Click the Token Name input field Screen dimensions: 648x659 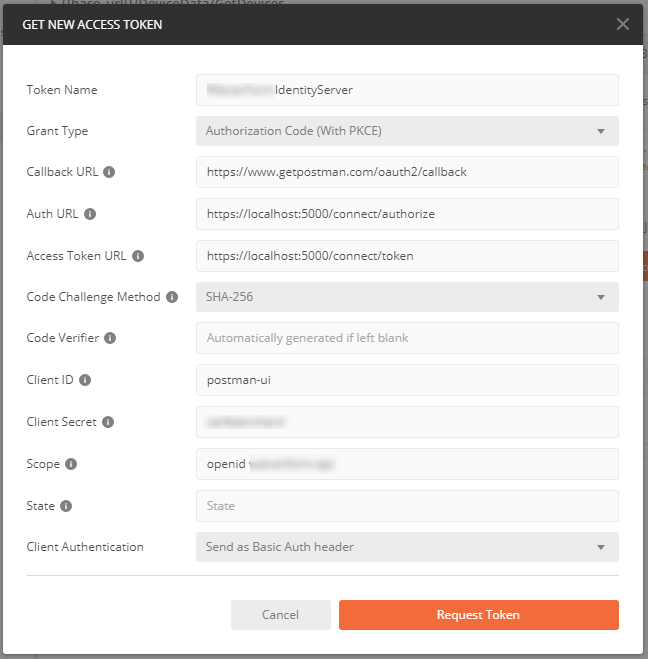(x=407, y=90)
